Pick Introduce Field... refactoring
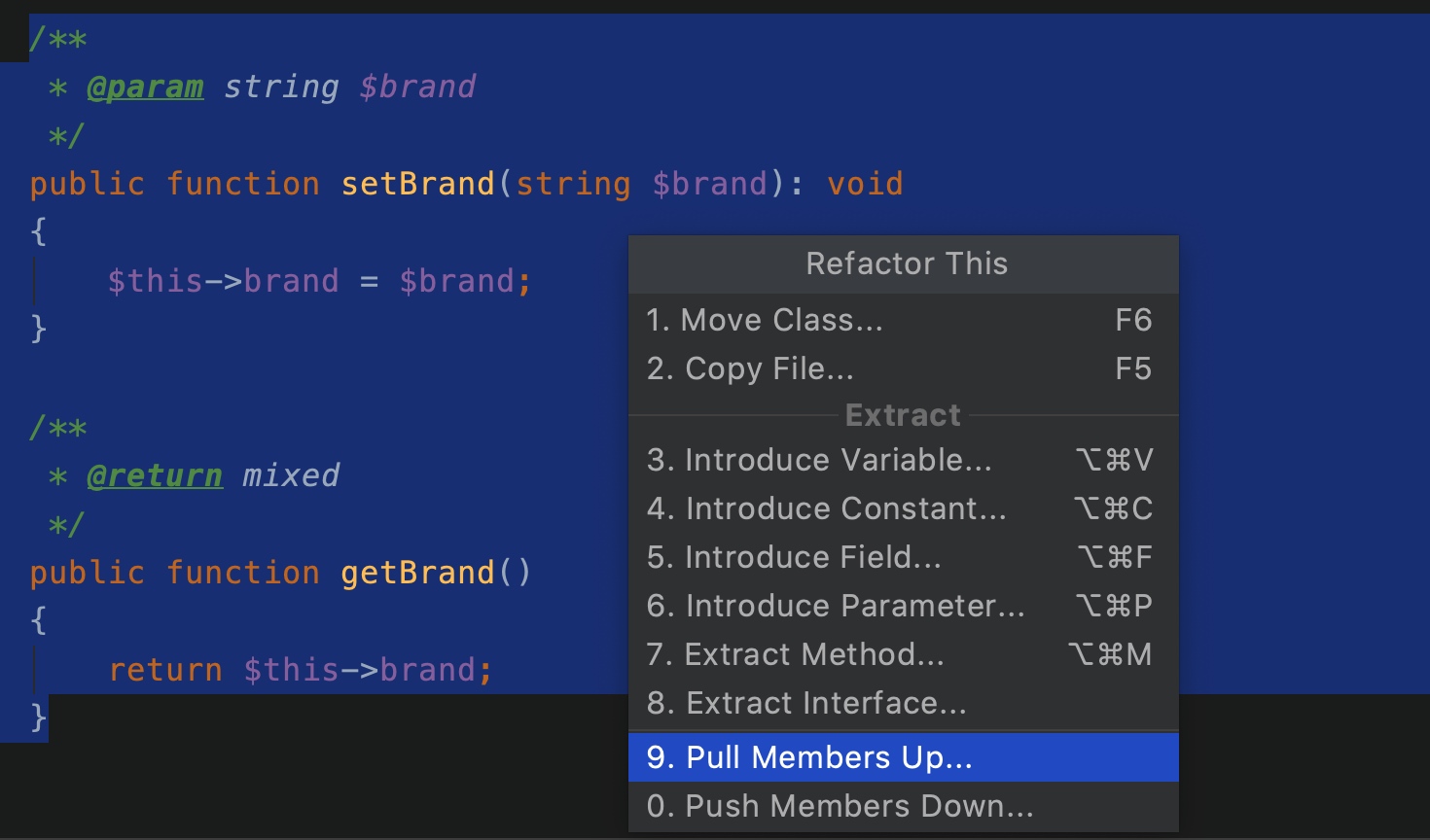1430x840 pixels. point(904,557)
